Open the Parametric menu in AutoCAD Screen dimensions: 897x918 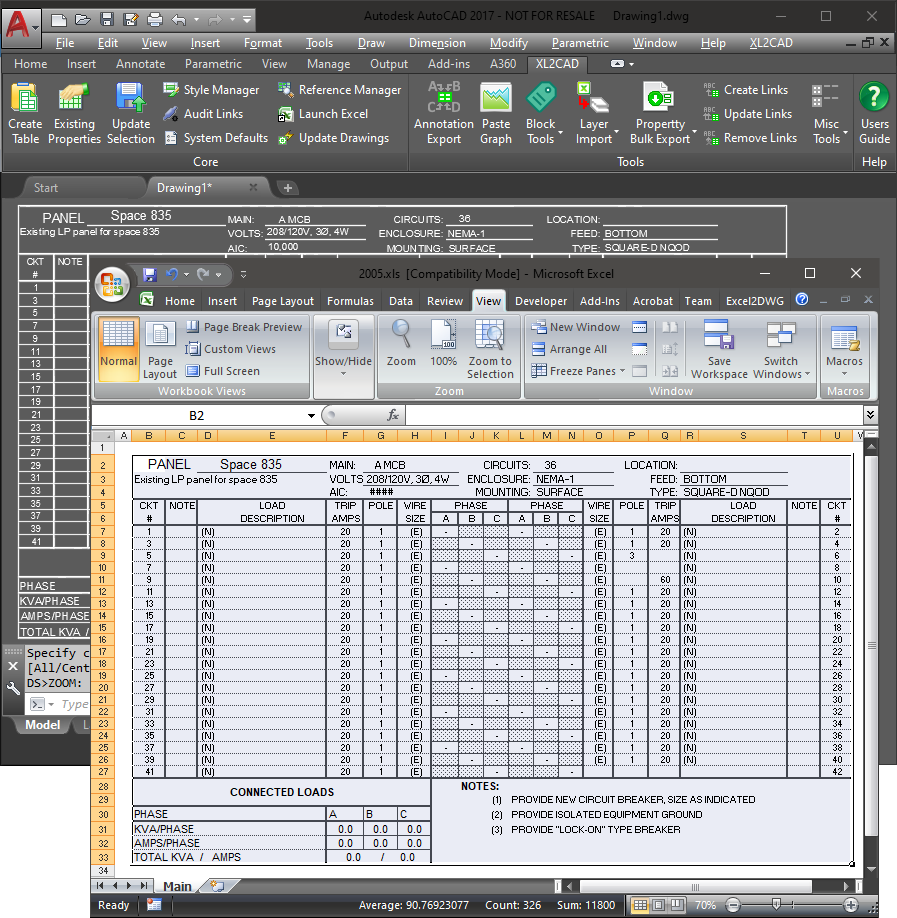tap(580, 43)
